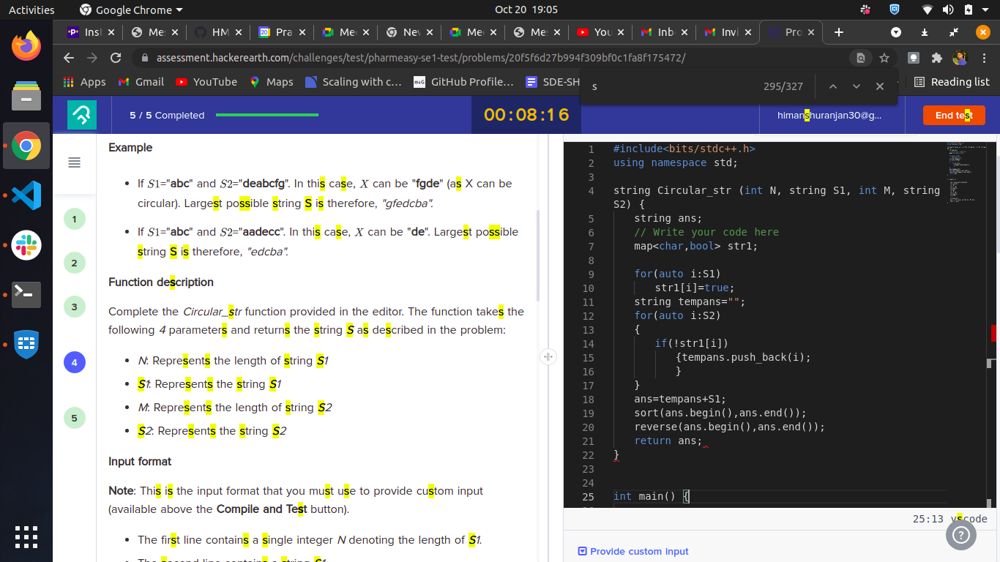Switch to the first Chrome tab labelled Inst
Image resolution: width=1000 pixels, height=562 pixels.
pyautogui.click(x=85, y=32)
